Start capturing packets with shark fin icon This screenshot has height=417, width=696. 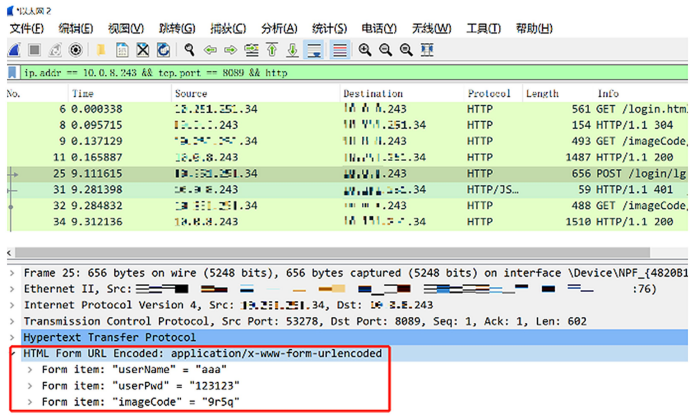14,50
